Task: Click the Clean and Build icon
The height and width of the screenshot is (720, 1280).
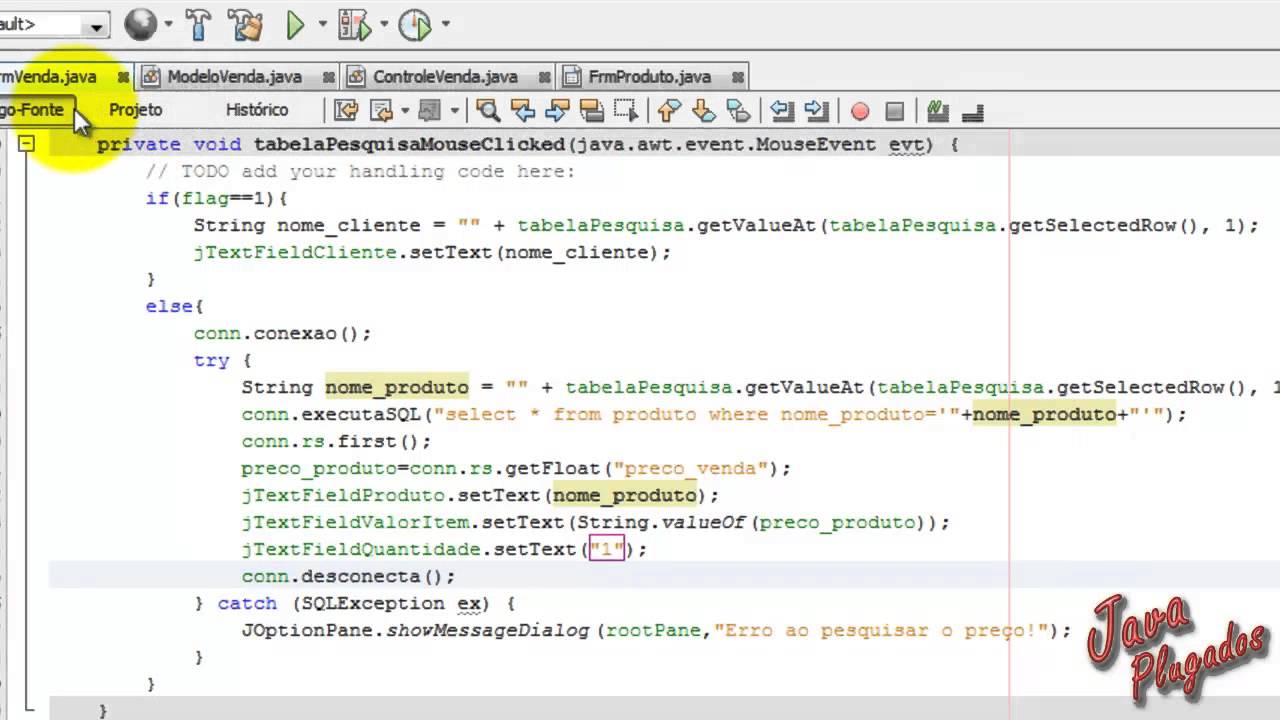Action: 245,24
